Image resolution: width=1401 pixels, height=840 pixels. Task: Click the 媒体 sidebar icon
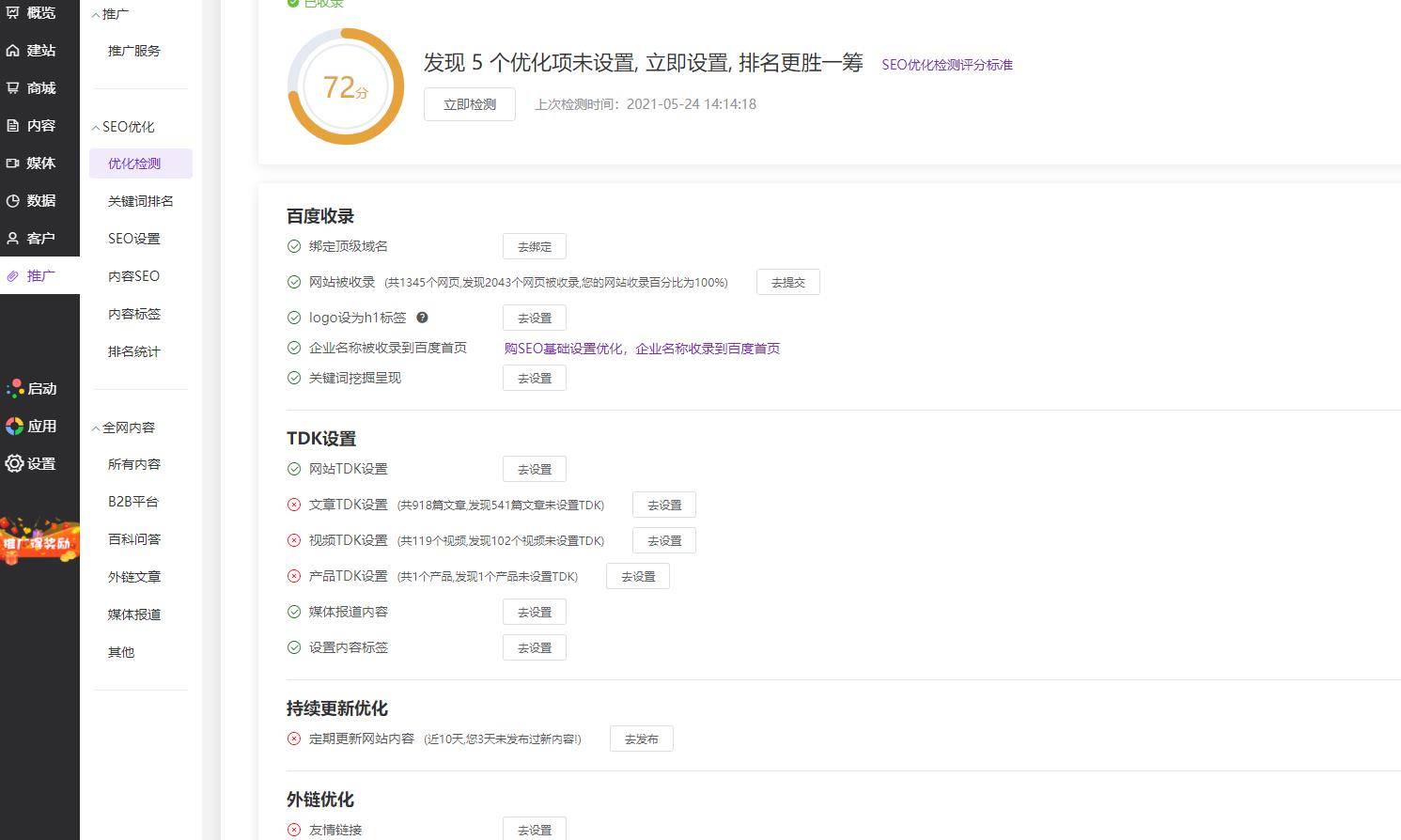[14, 163]
